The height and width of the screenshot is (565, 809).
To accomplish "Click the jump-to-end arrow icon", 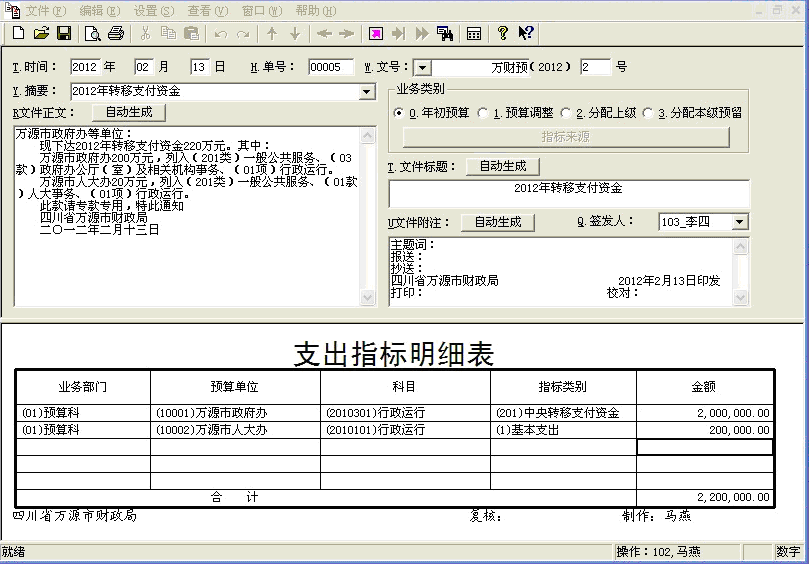I will click(x=398, y=34).
